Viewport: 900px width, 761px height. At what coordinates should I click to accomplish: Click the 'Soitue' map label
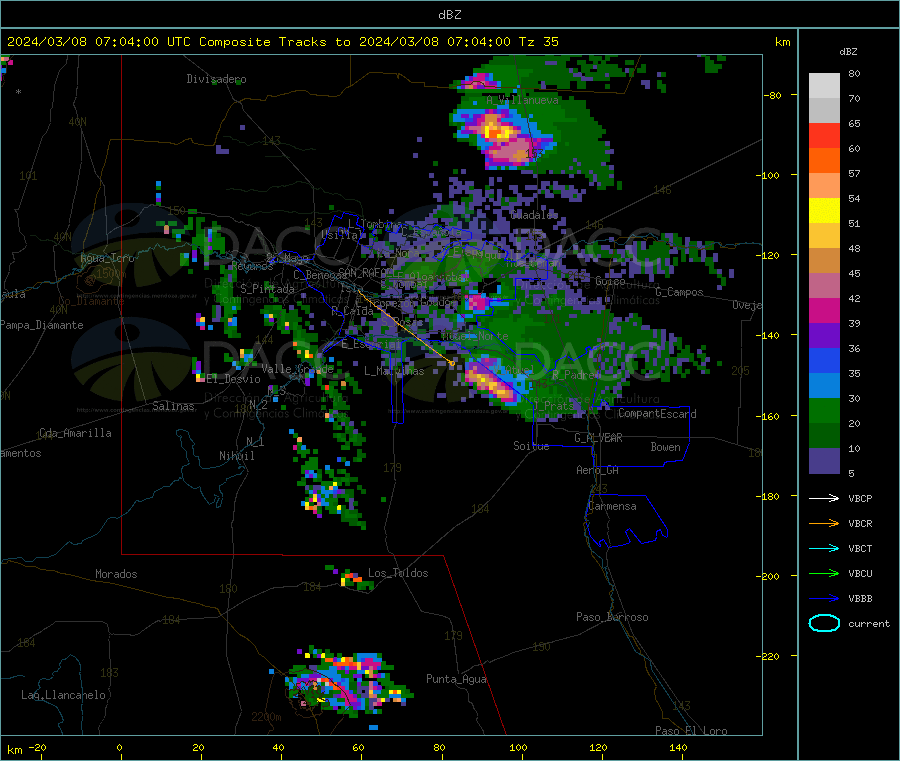[x=531, y=446]
